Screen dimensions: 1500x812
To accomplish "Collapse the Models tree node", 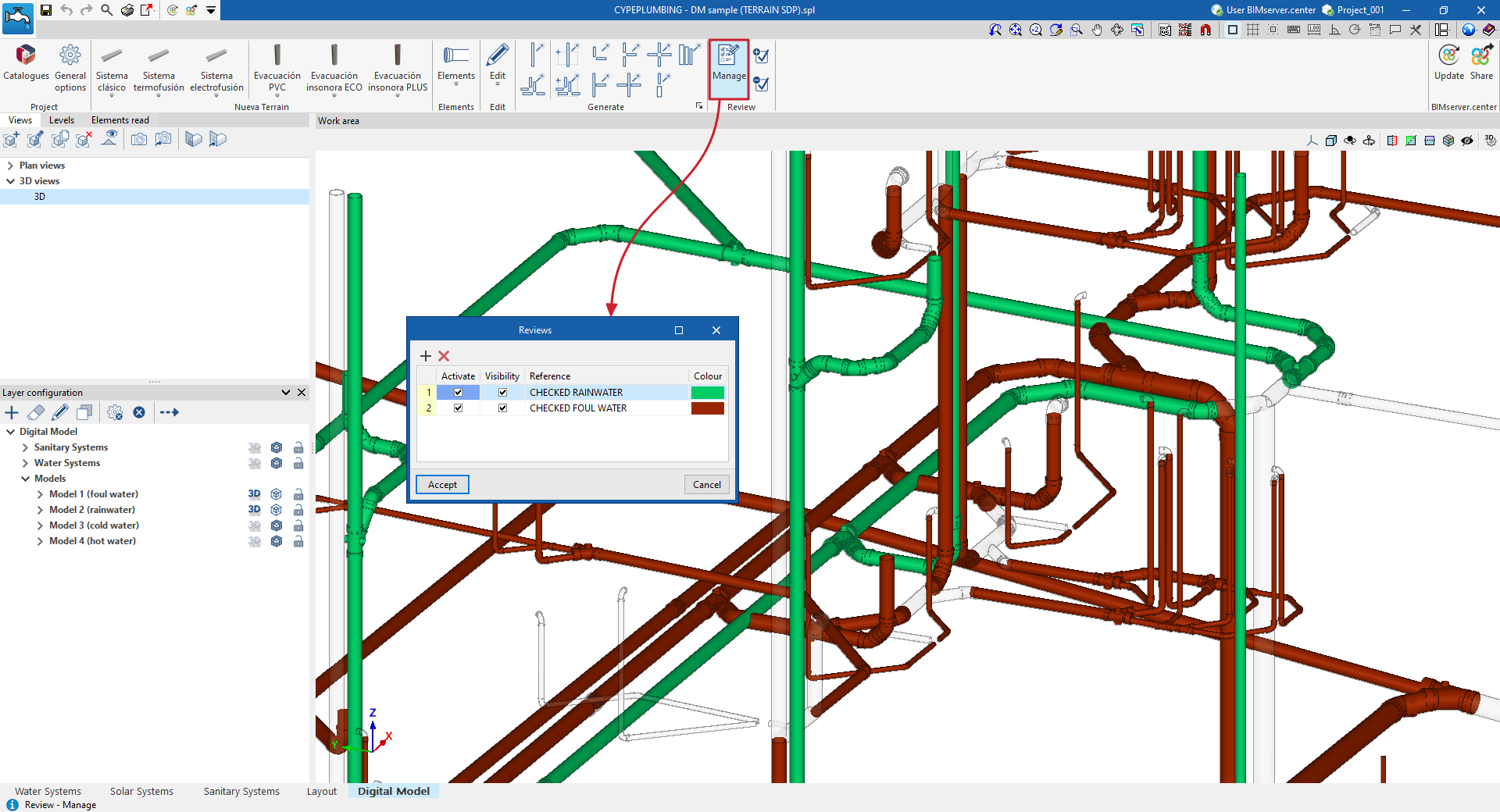I will coord(25,479).
